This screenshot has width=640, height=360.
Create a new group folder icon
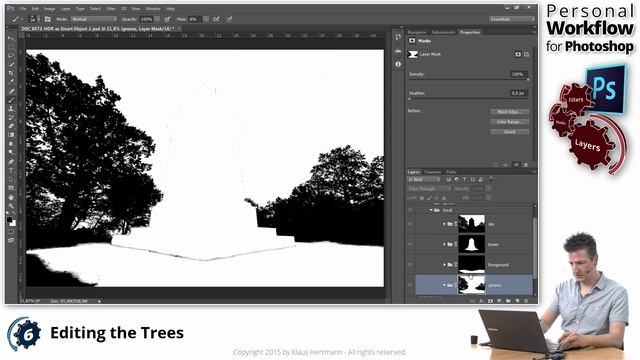click(x=508, y=301)
